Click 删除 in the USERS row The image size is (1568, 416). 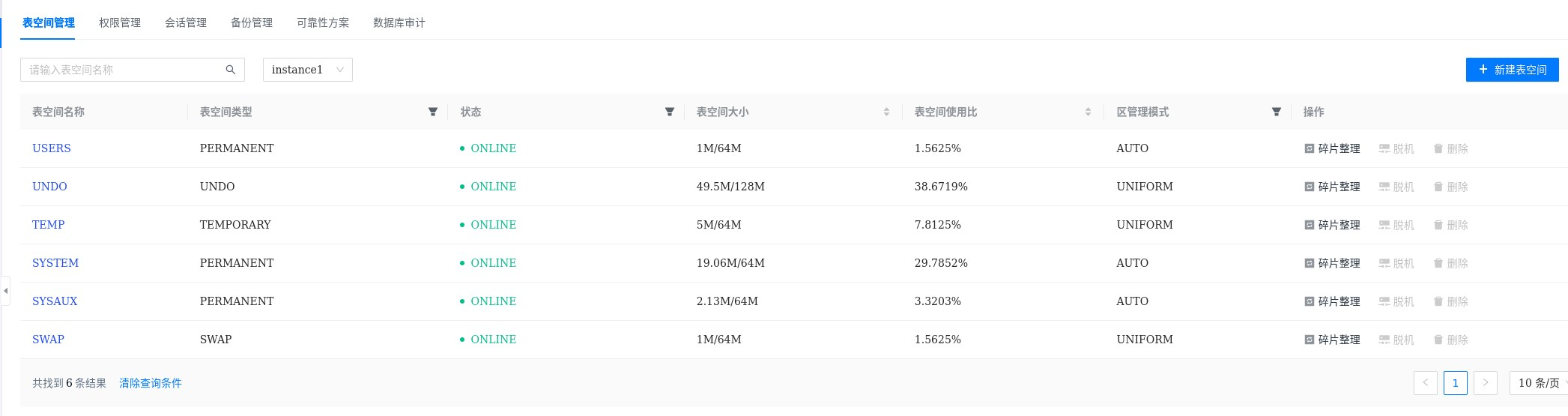click(x=1450, y=148)
